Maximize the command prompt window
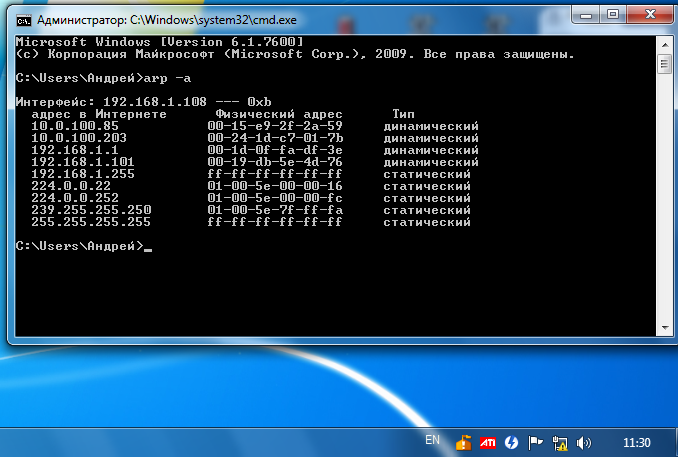Image resolution: width=678 pixels, height=457 pixels. click(611, 17)
